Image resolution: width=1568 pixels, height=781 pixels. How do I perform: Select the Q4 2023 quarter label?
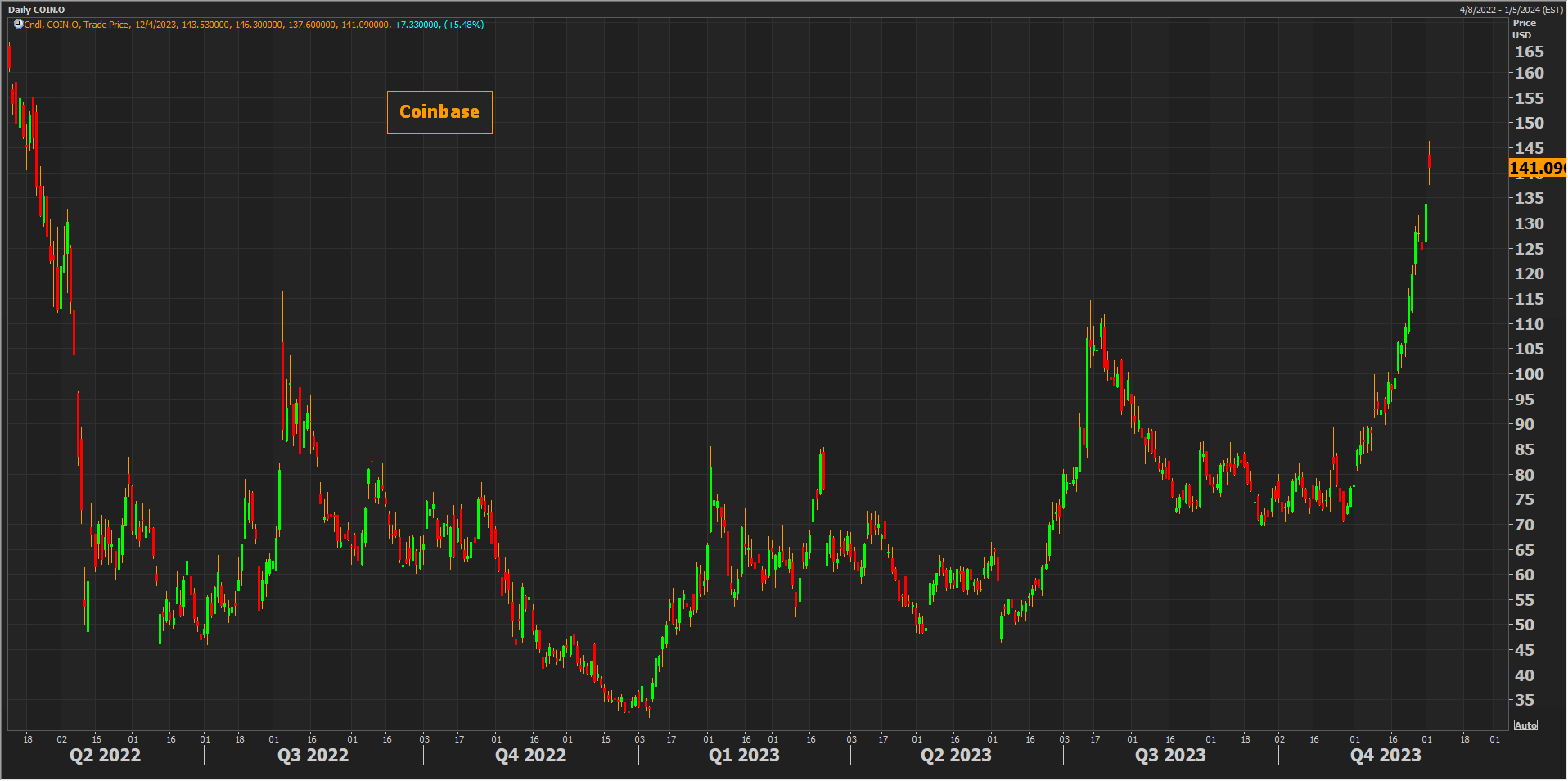point(1386,755)
